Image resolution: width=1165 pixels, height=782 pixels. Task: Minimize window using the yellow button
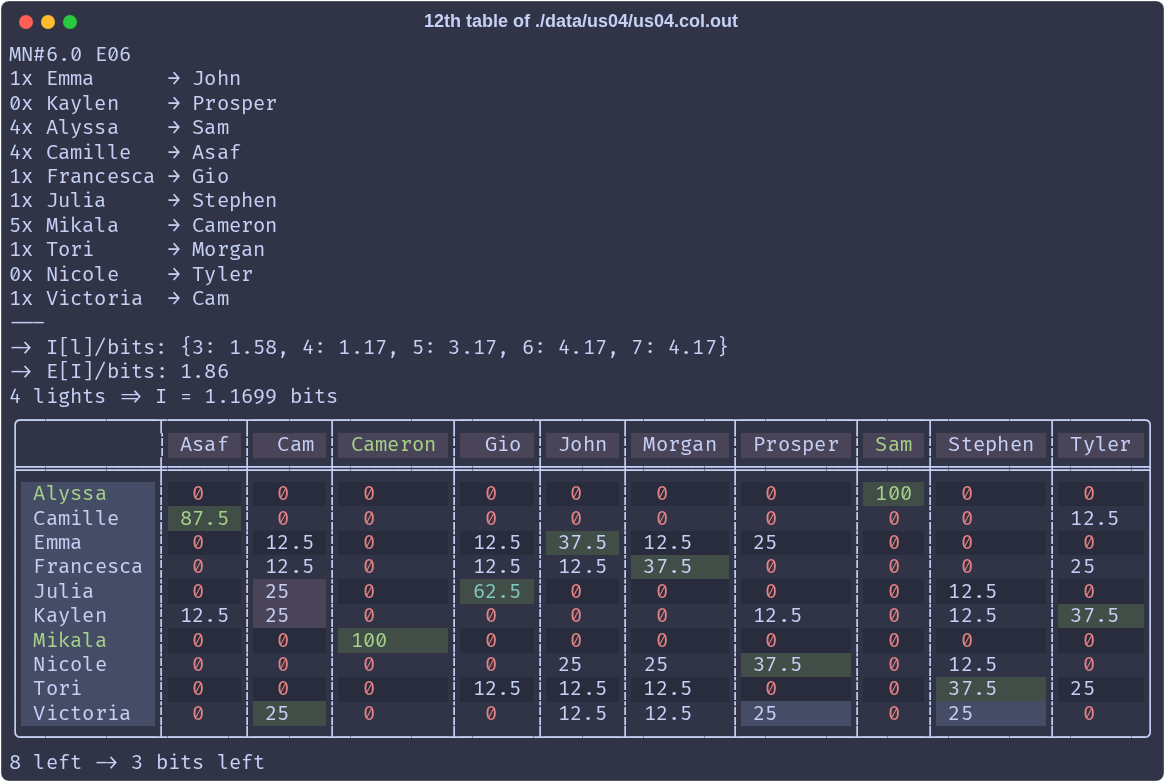[x=48, y=22]
